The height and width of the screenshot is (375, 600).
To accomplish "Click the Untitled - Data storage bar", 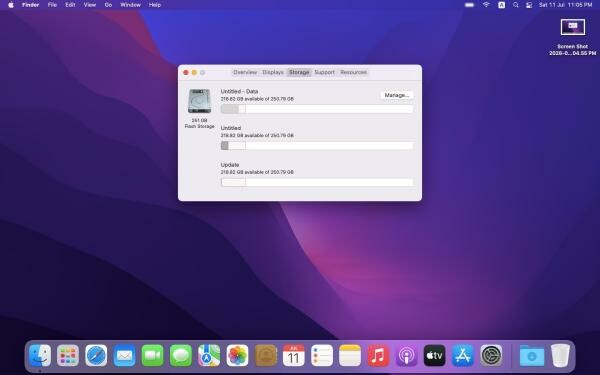I will coord(317,109).
